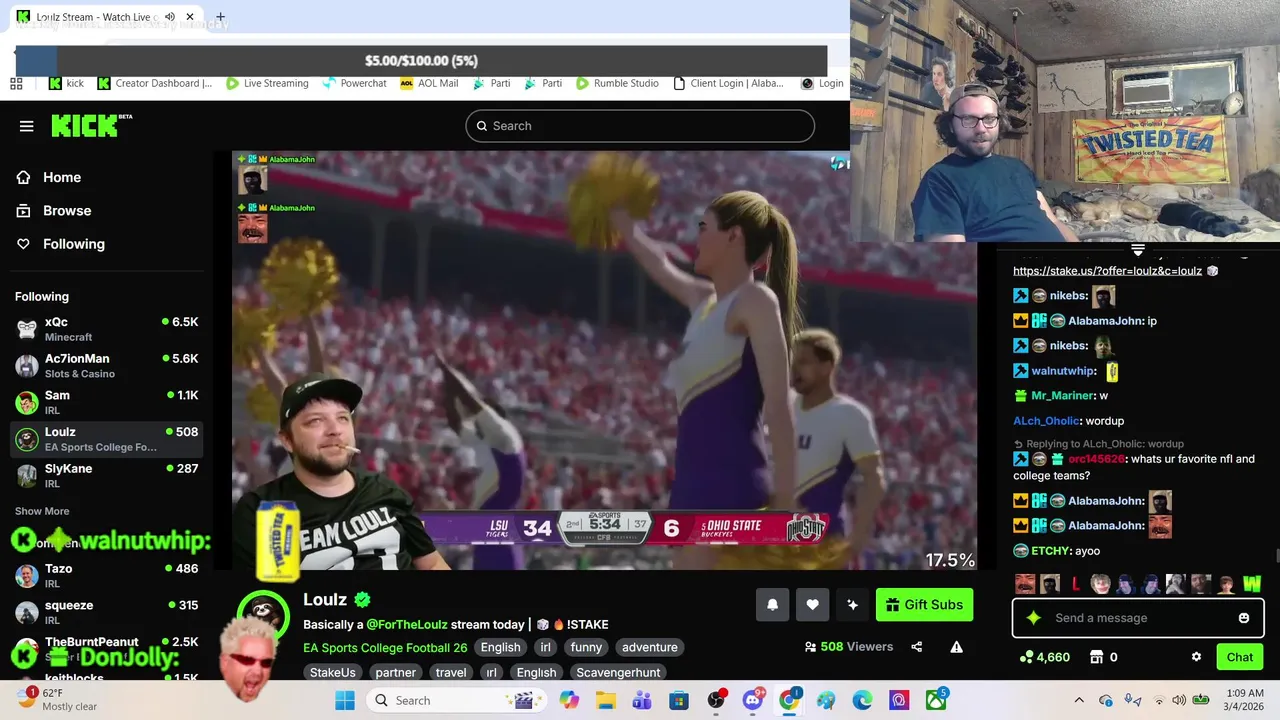Open Ac7ionMan channel in sidebar
Image resolution: width=1280 pixels, height=720 pixels.
pos(107,366)
